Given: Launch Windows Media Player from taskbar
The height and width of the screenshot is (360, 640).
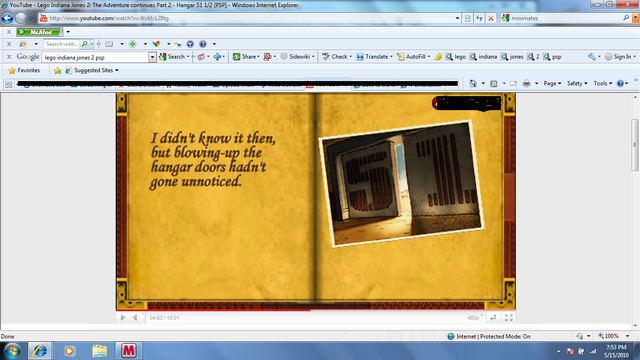Looking at the screenshot, I should 69,351.
